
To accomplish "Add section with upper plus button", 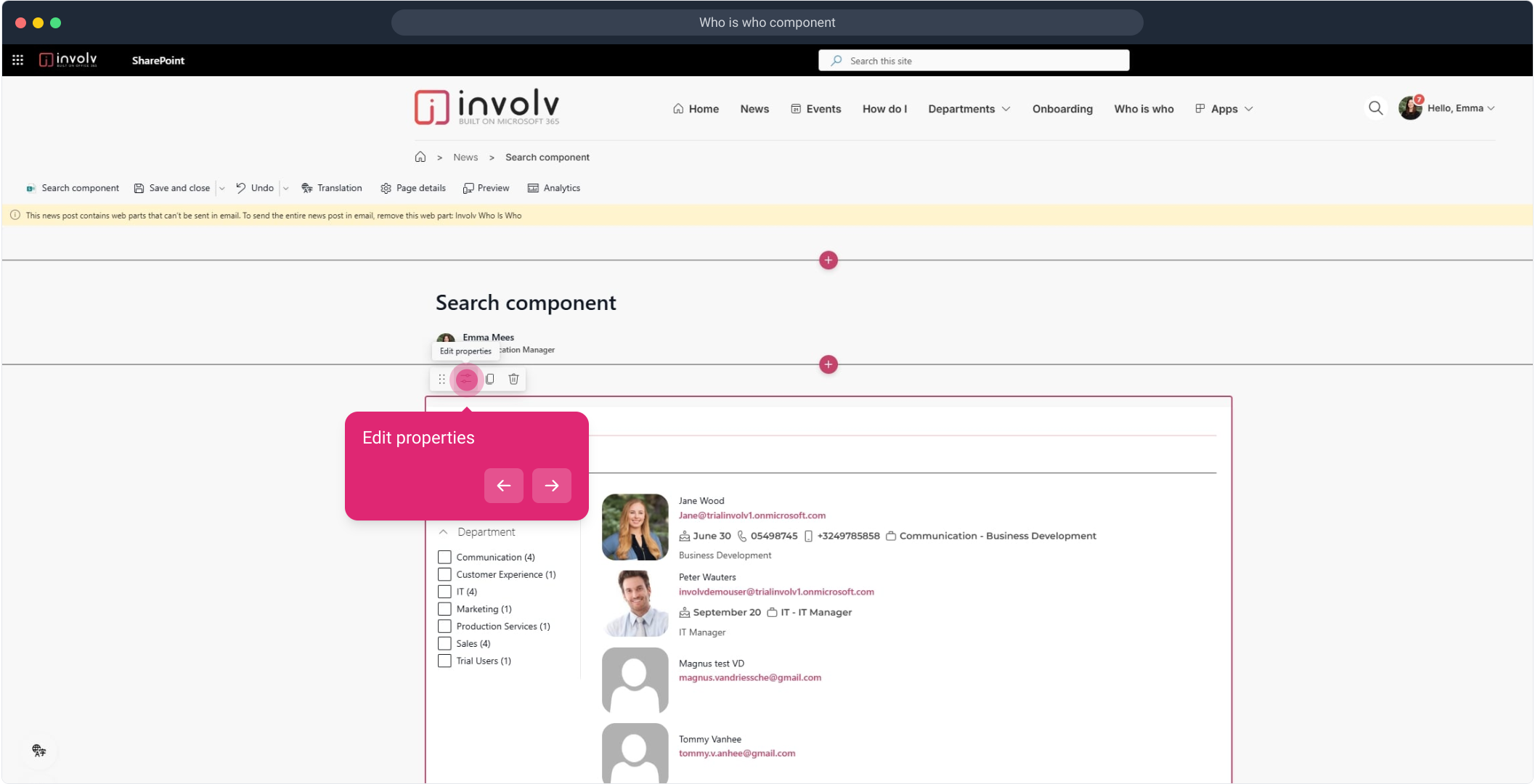I will 828,260.
